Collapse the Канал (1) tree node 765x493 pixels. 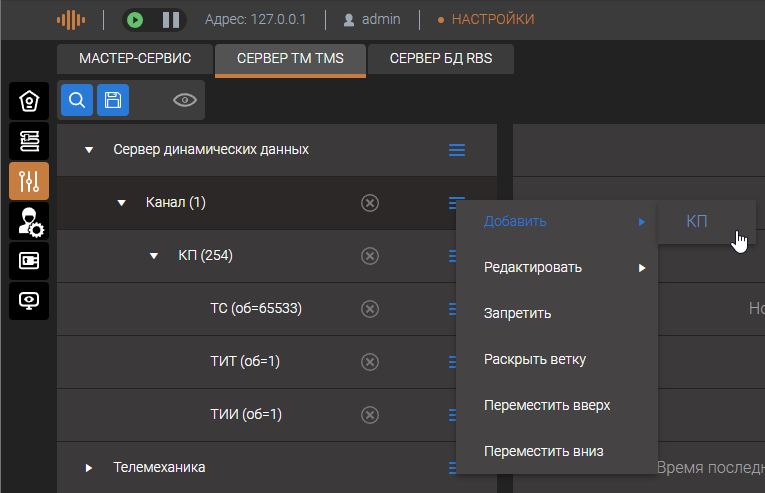pyautogui.click(x=121, y=204)
